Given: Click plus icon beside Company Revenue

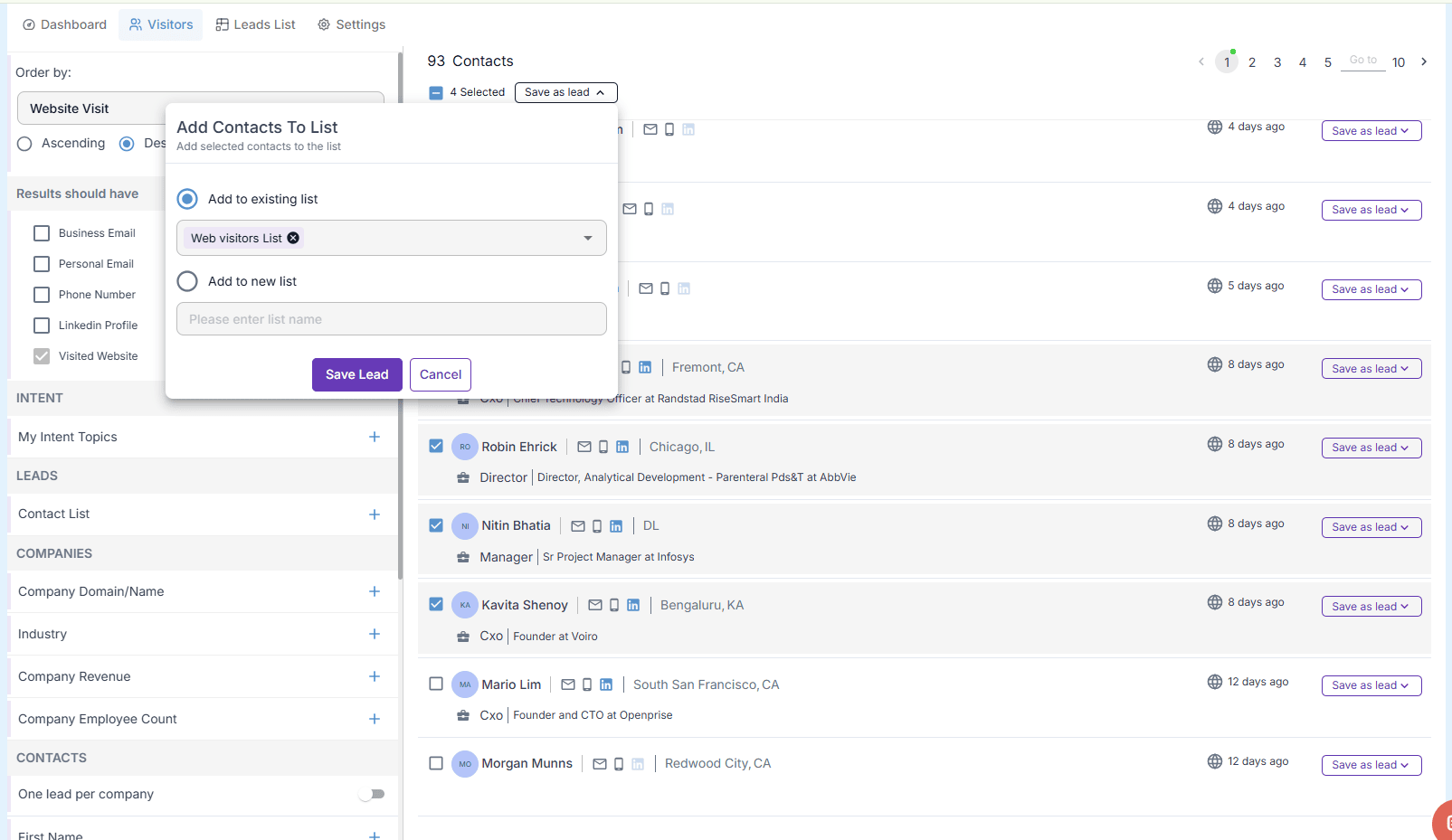Looking at the screenshot, I should 375,676.
